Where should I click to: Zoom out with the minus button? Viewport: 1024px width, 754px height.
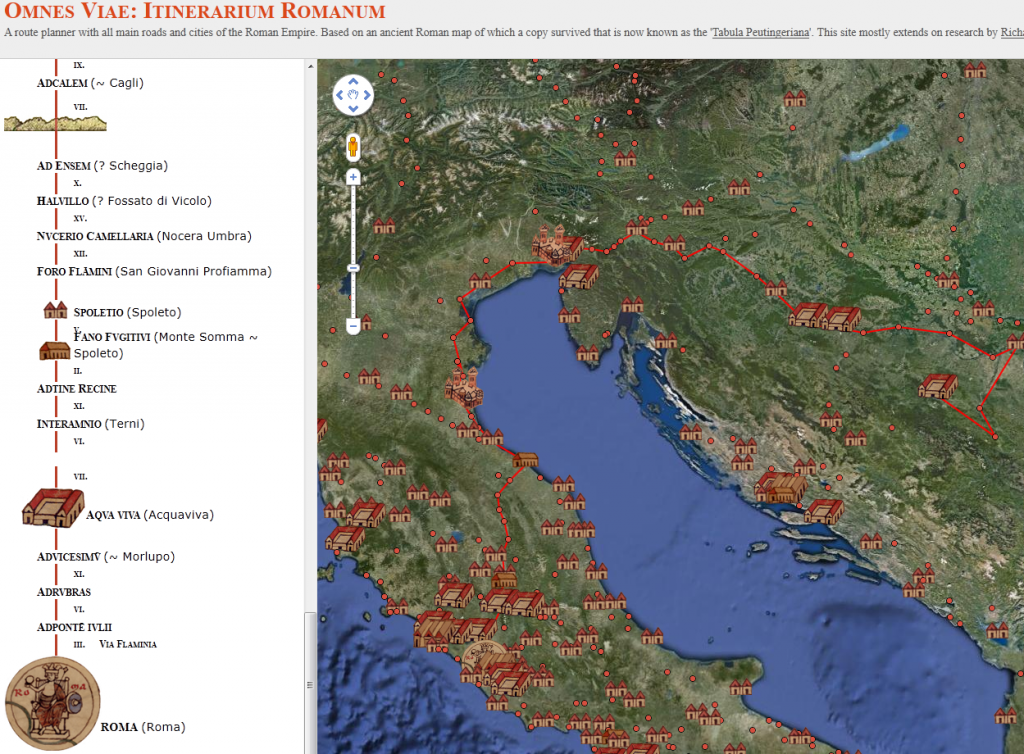click(353, 325)
